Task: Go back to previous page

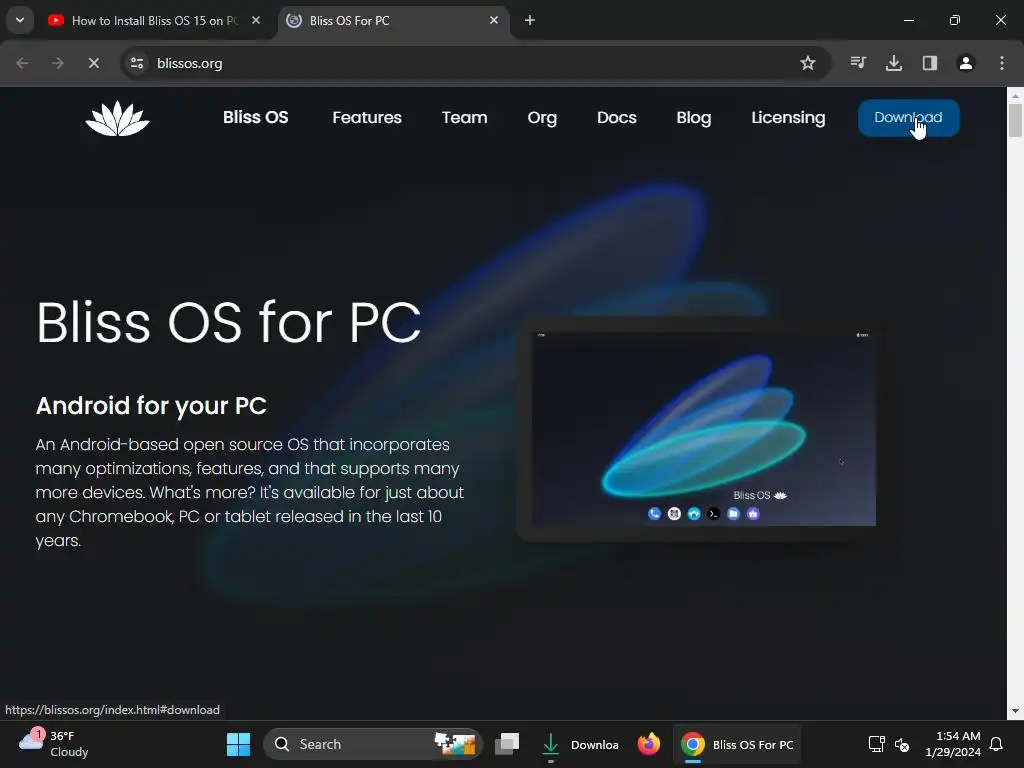Action: [x=22, y=63]
